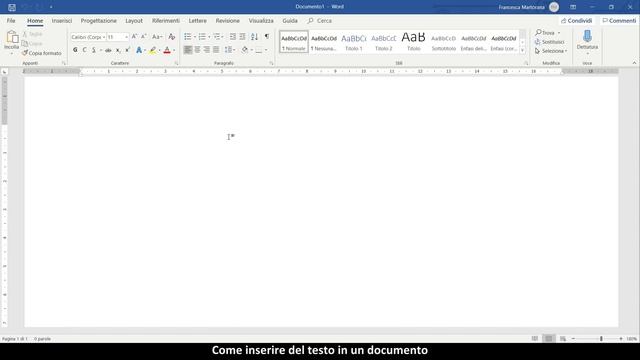Apply Normale style
Viewport: 640px width, 360px height.
[294, 42]
